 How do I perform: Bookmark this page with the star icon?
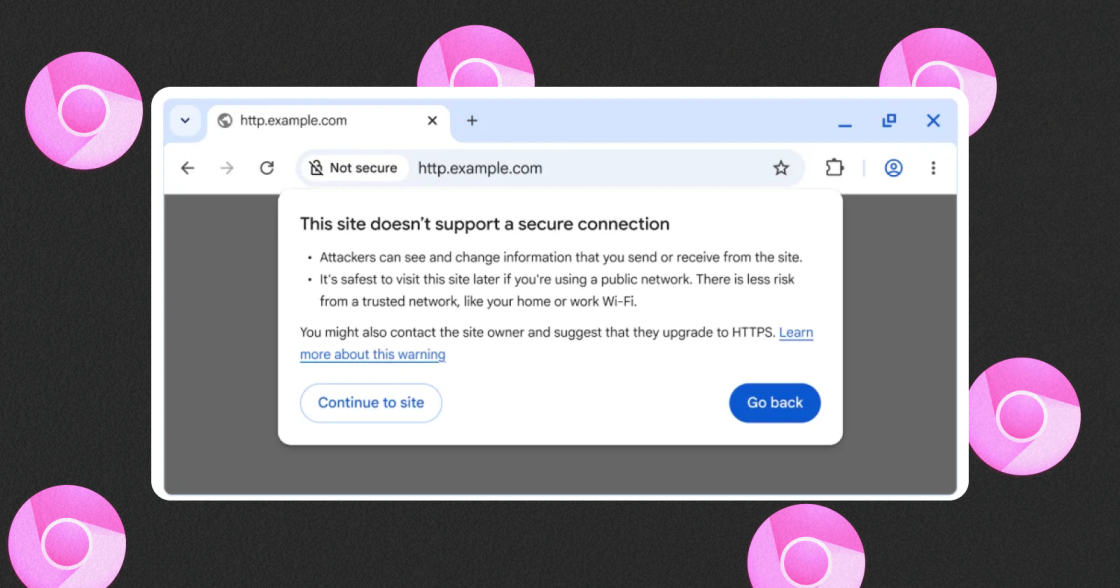pyautogui.click(x=781, y=167)
